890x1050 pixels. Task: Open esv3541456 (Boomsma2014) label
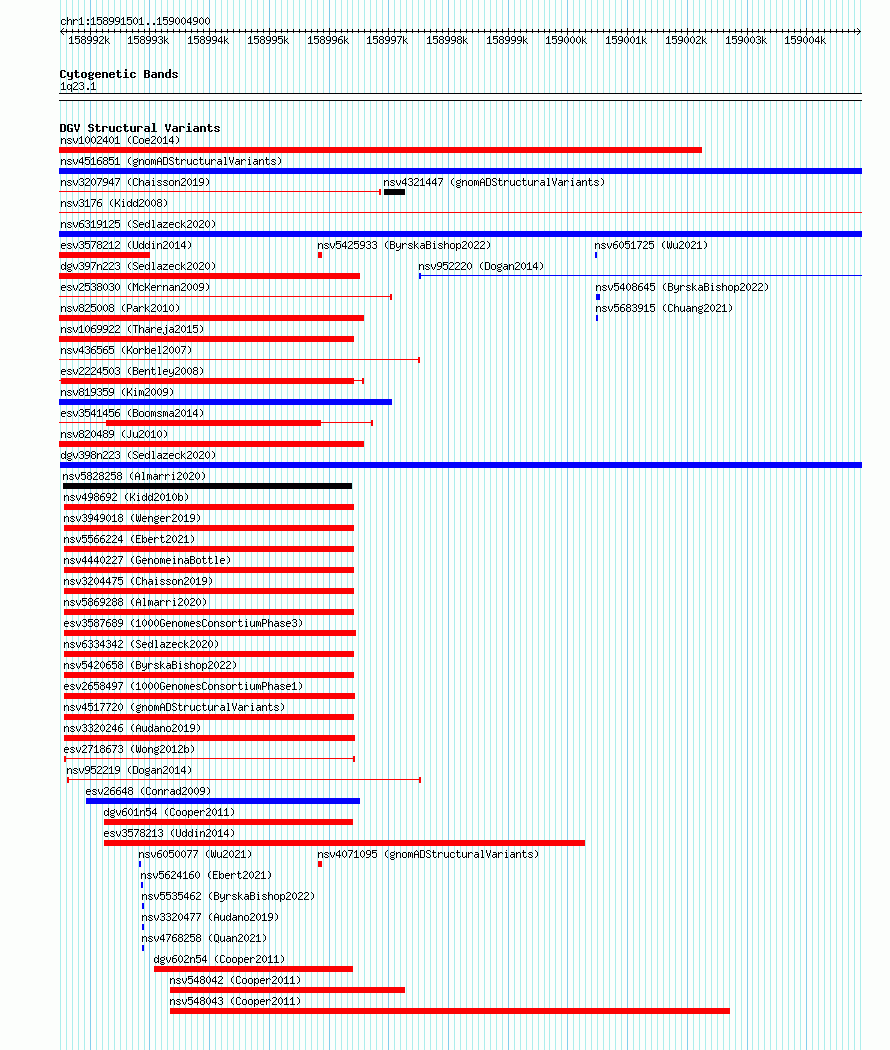(132, 413)
